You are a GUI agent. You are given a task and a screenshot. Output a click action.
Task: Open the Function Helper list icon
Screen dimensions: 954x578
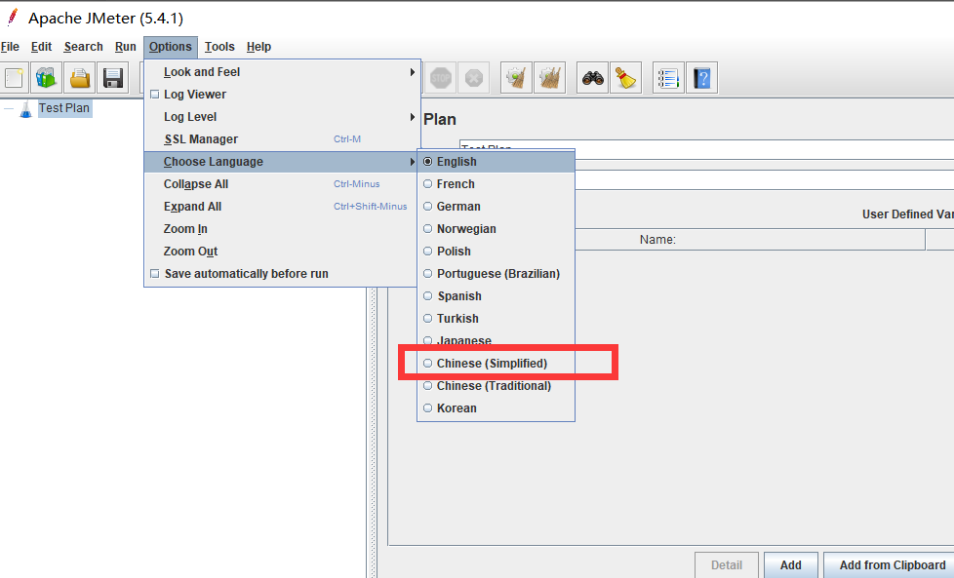[668, 78]
